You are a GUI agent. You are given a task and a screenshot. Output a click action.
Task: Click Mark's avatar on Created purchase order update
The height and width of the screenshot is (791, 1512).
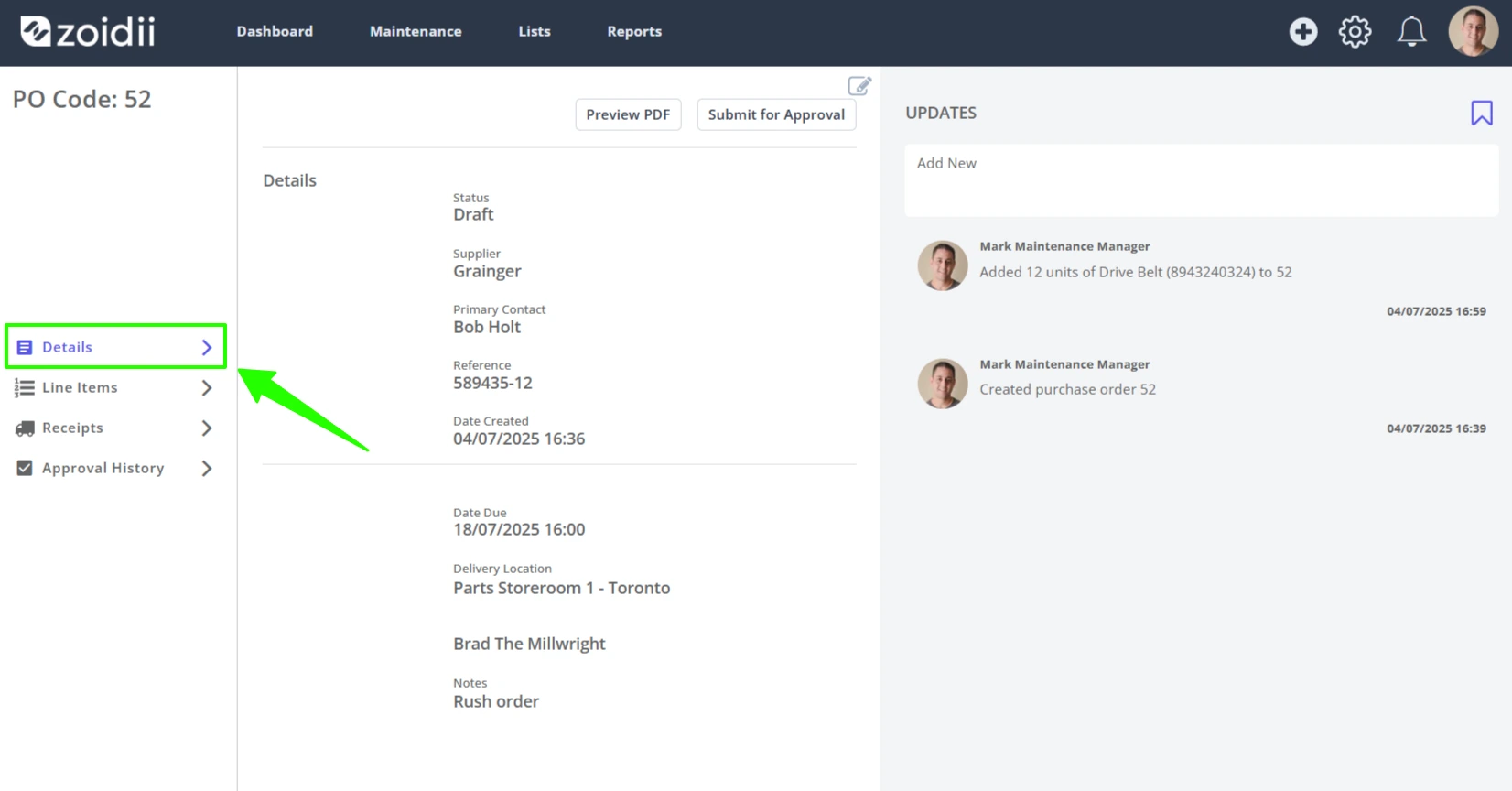pyautogui.click(x=943, y=383)
